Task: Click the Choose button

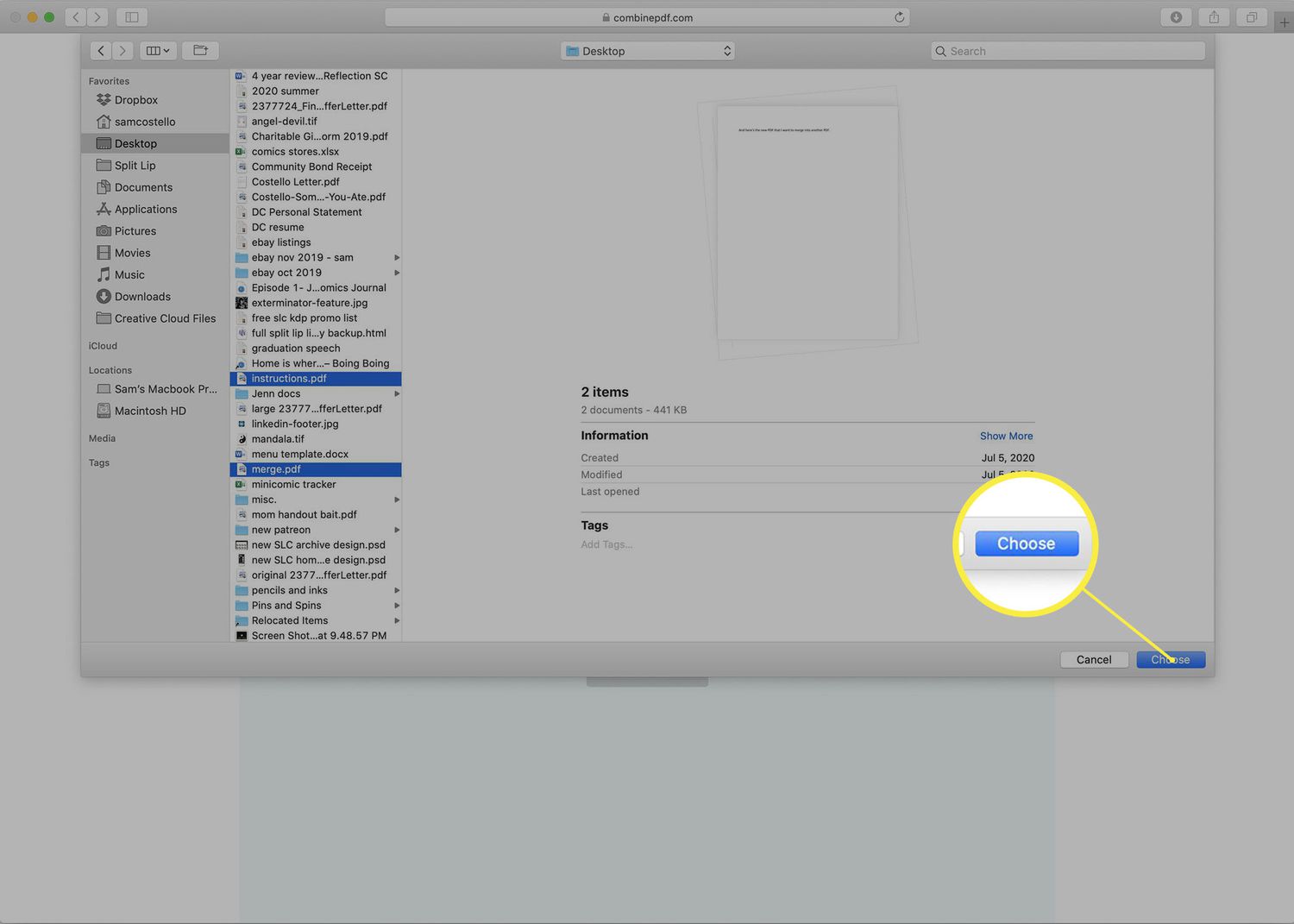Action: pos(1170,660)
